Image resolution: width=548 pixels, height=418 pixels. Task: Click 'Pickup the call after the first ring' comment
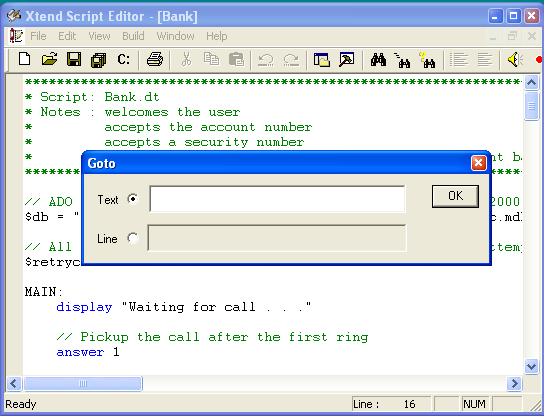click(x=212, y=337)
